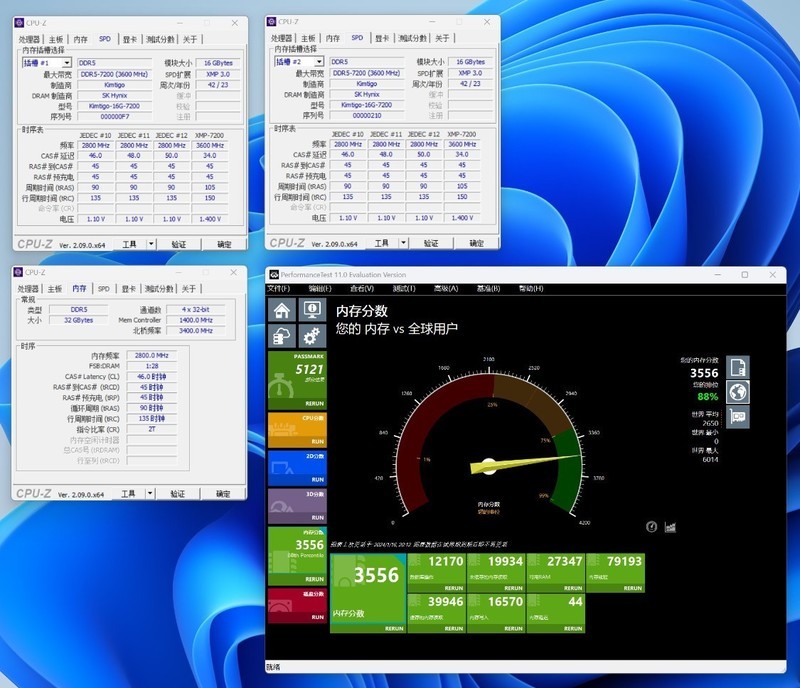Open the settings gear icon in PerformanceTest
The image size is (800, 688).
click(x=310, y=334)
